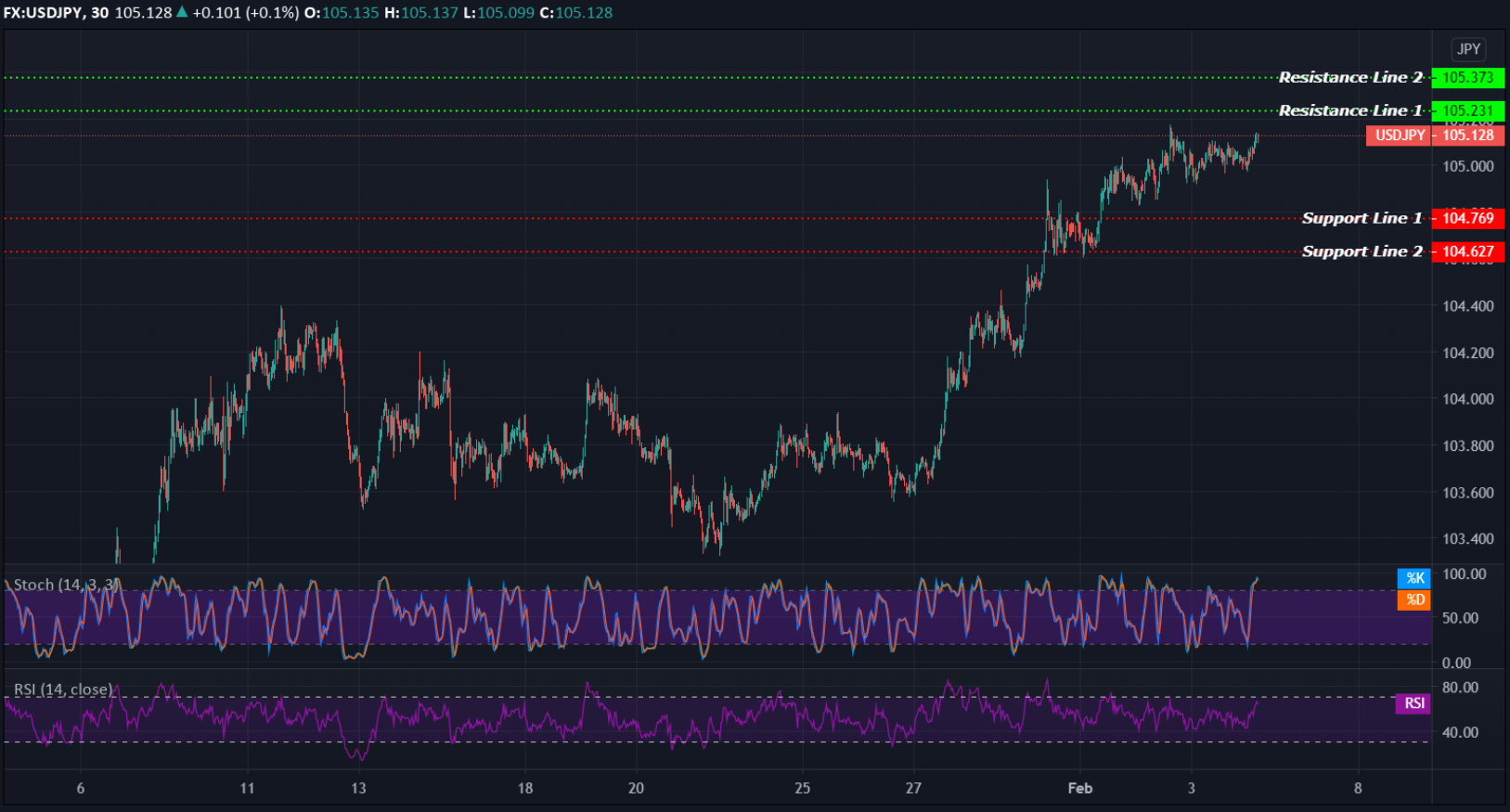Click the 40.00 RSI scale label
This screenshot has width=1510, height=812.
pos(1461,732)
